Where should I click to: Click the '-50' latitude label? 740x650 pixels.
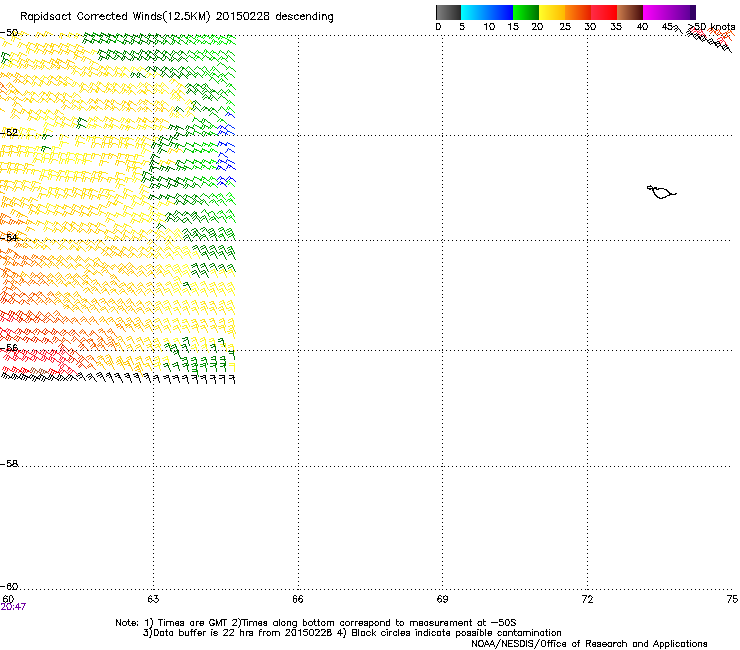(x=9, y=33)
